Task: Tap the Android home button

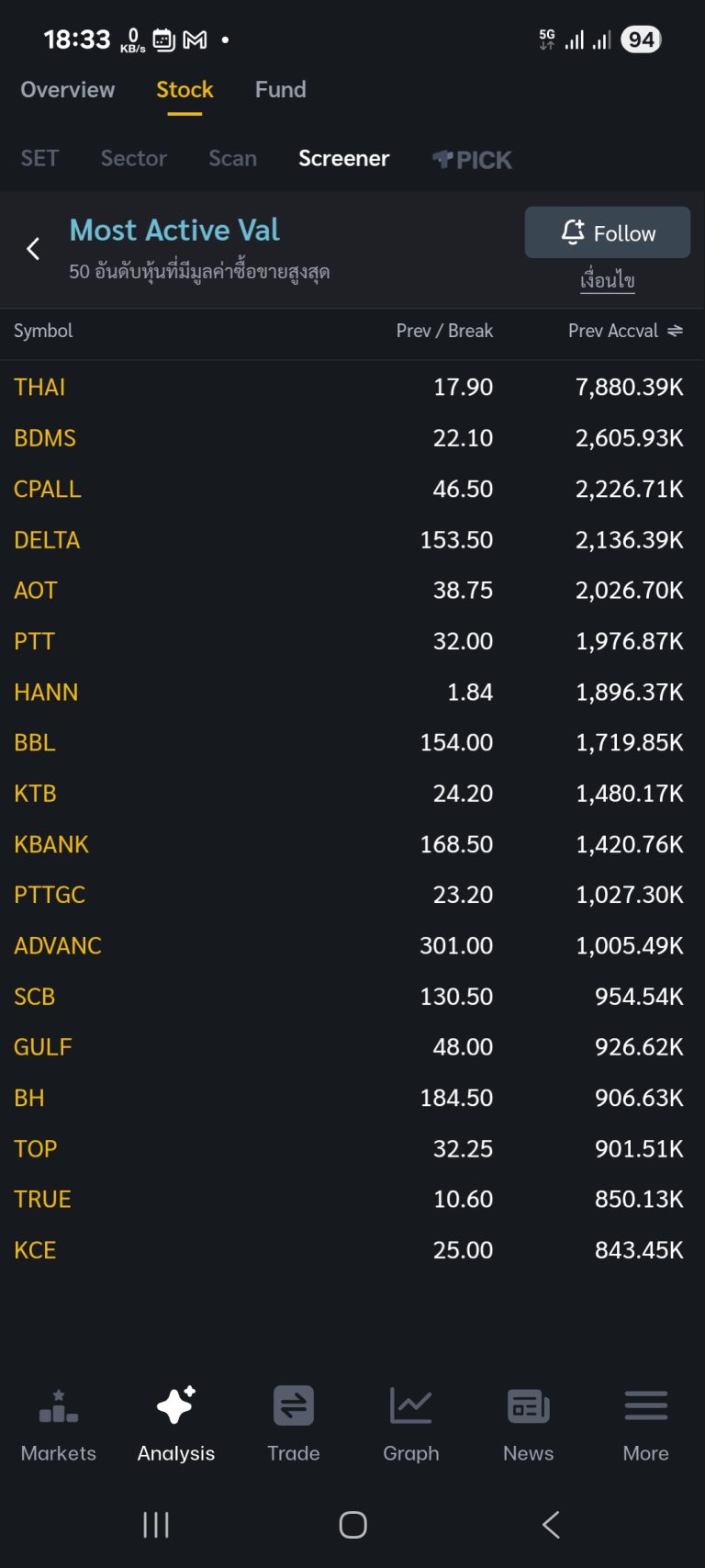Action: tap(352, 1525)
